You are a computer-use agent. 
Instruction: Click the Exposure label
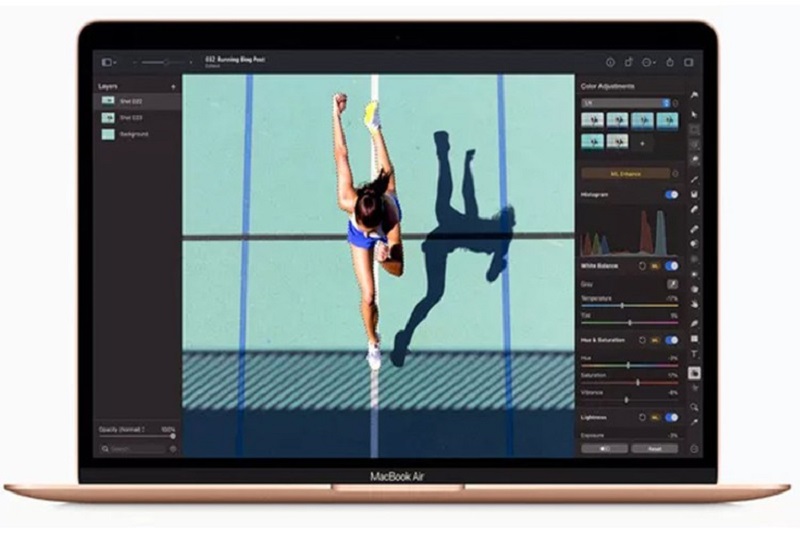pyautogui.click(x=592, y=435)
